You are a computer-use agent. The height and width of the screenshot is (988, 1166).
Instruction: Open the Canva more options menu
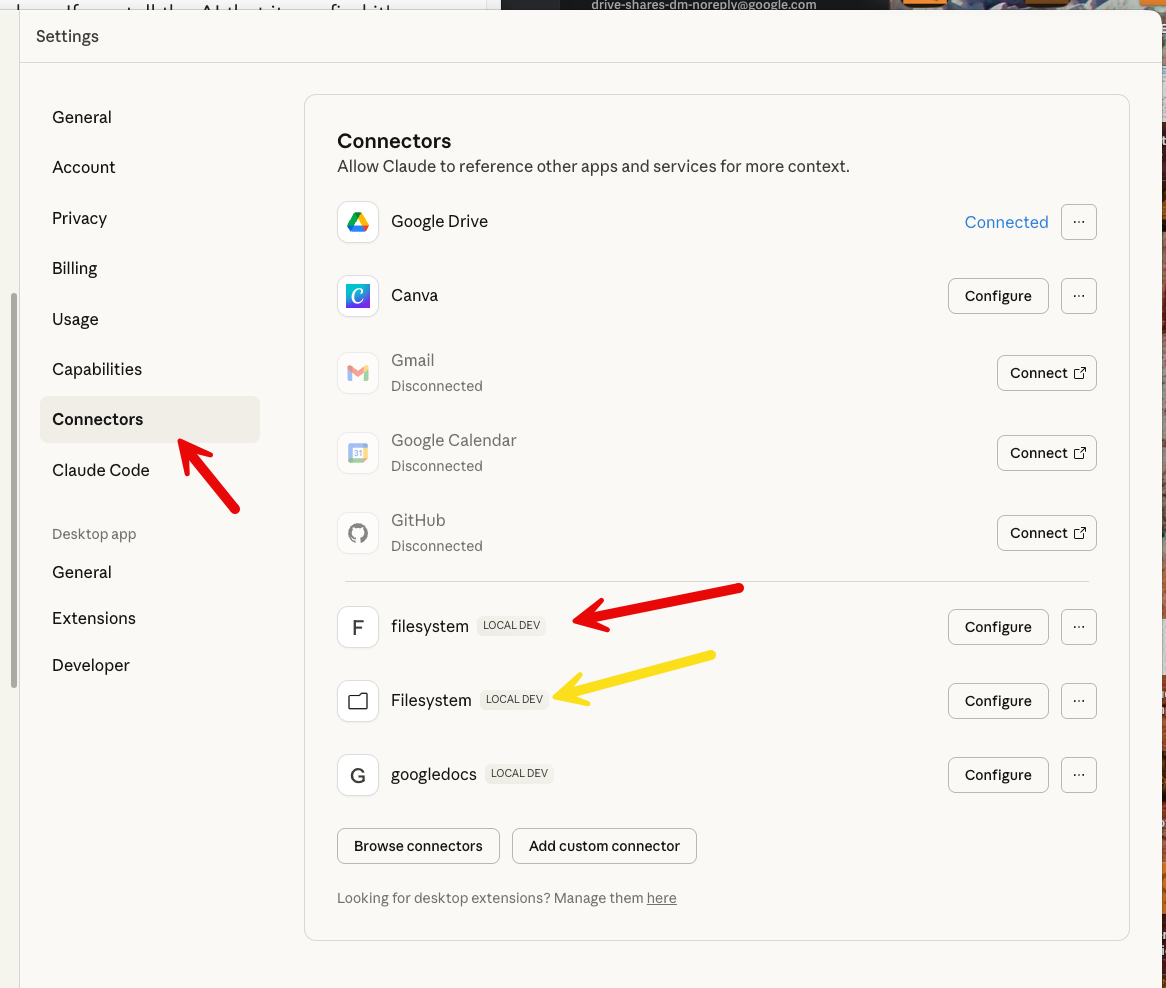[1078, 296]
